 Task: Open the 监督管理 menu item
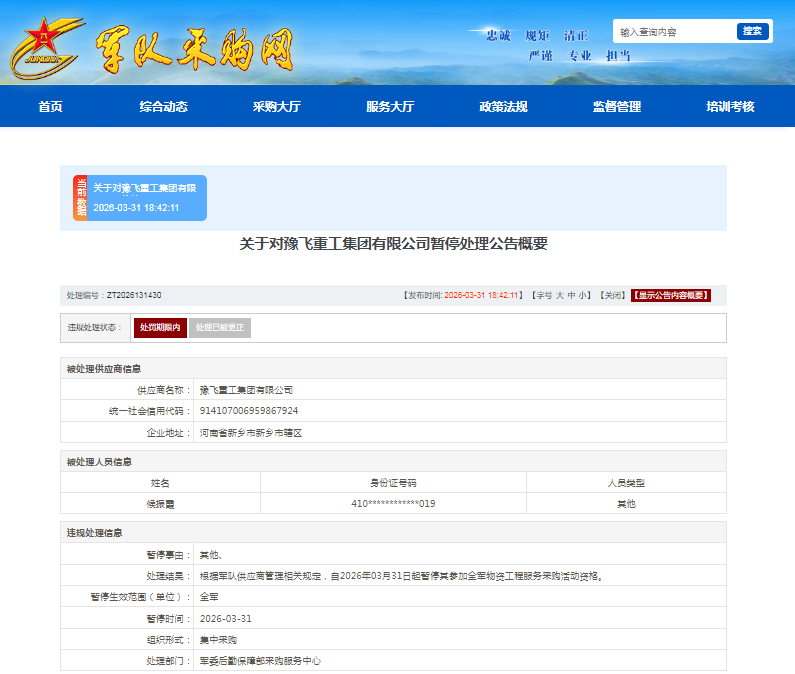(x=616, y=107)
